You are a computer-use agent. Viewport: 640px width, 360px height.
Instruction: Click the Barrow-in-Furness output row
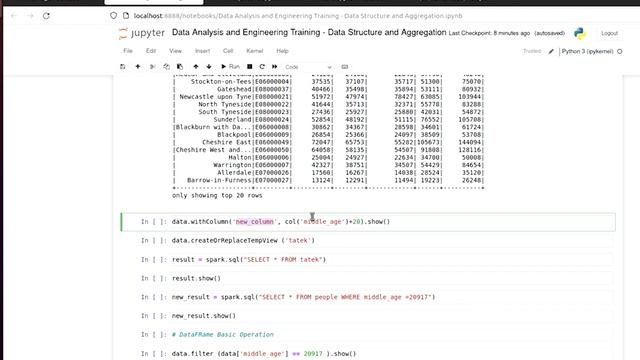coord(329,180)
